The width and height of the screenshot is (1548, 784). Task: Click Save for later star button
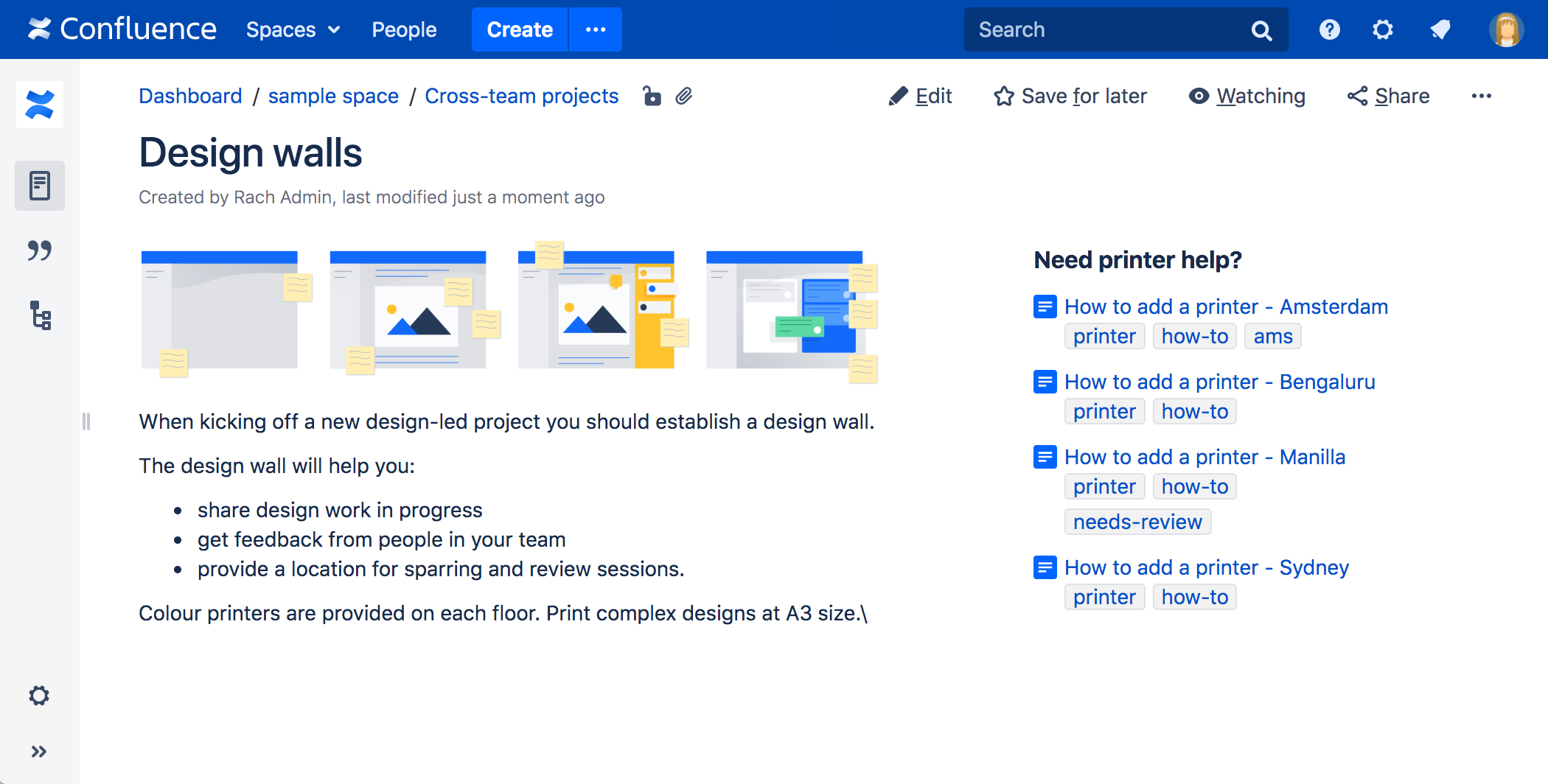tap(1070, 97)
